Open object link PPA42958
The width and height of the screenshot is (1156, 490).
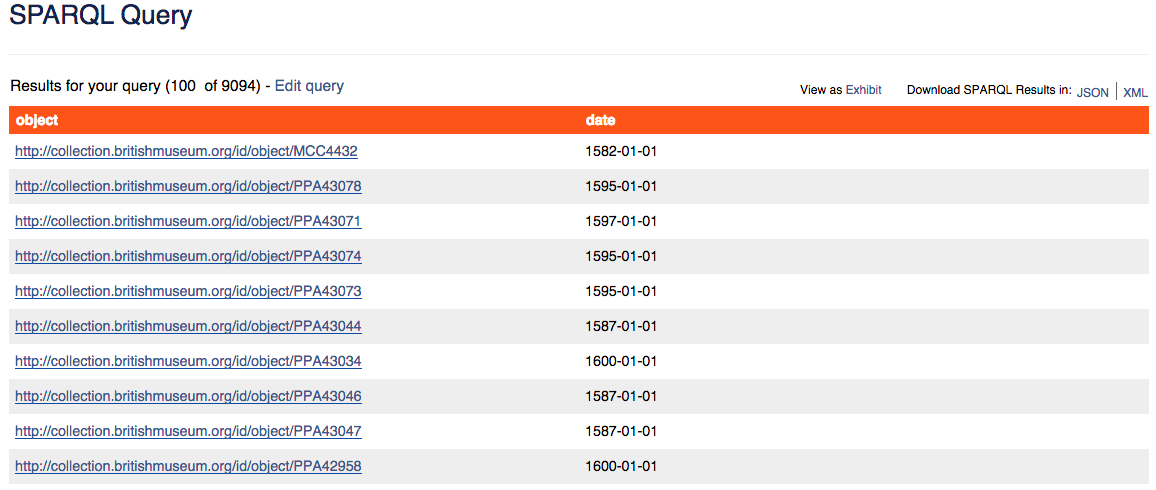[x=188, y=466]
